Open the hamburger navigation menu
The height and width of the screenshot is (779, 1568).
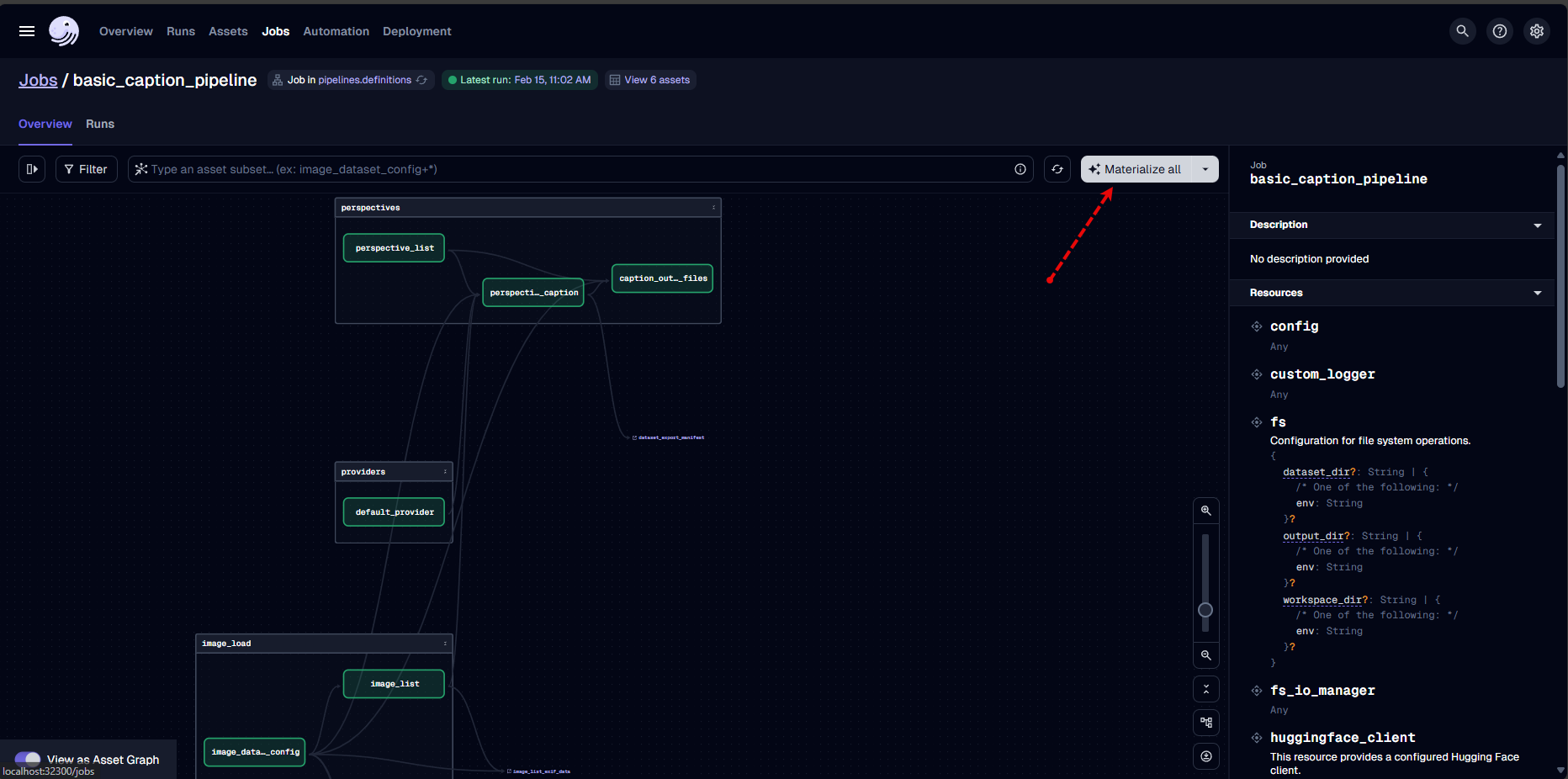[x=27, y=31]
